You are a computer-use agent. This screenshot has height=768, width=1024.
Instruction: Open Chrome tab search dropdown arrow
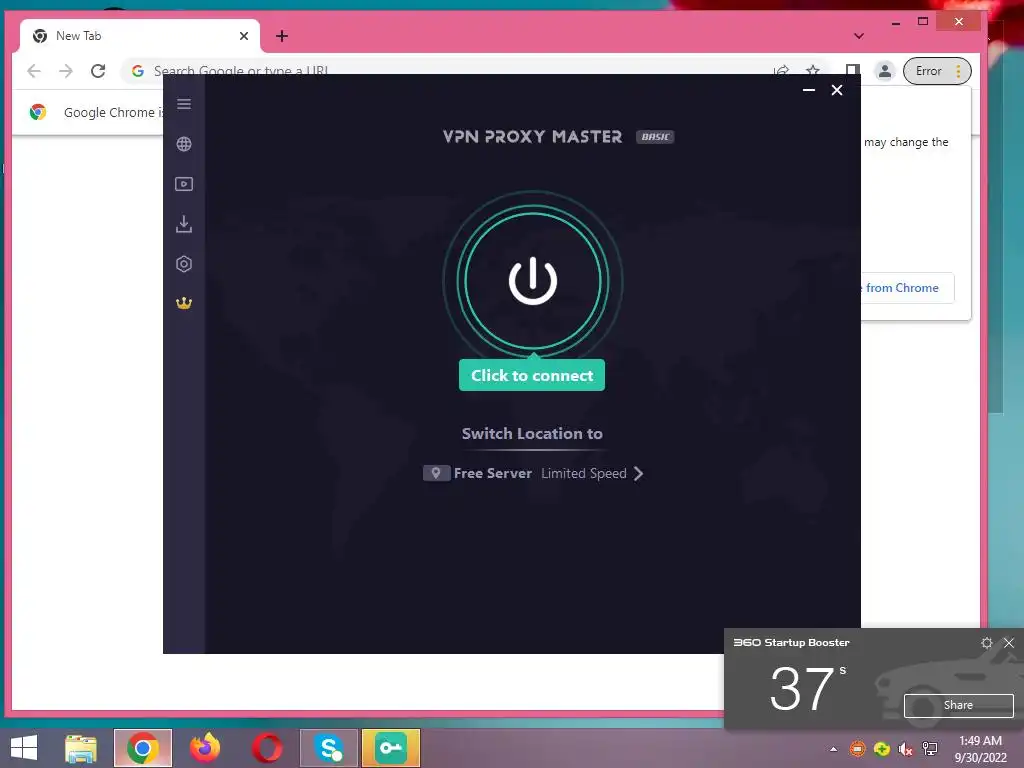click(859, 36)
